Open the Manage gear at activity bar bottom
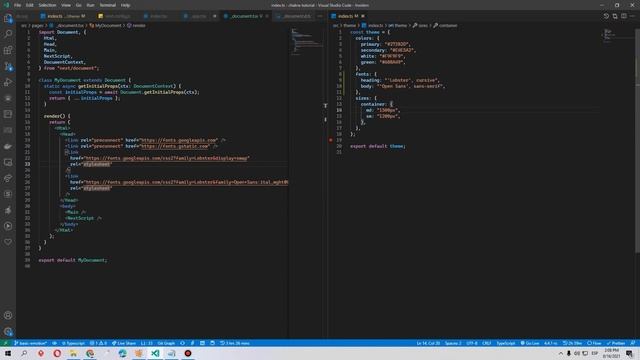This screenshot has width=640, height=360. coord(8,331)
